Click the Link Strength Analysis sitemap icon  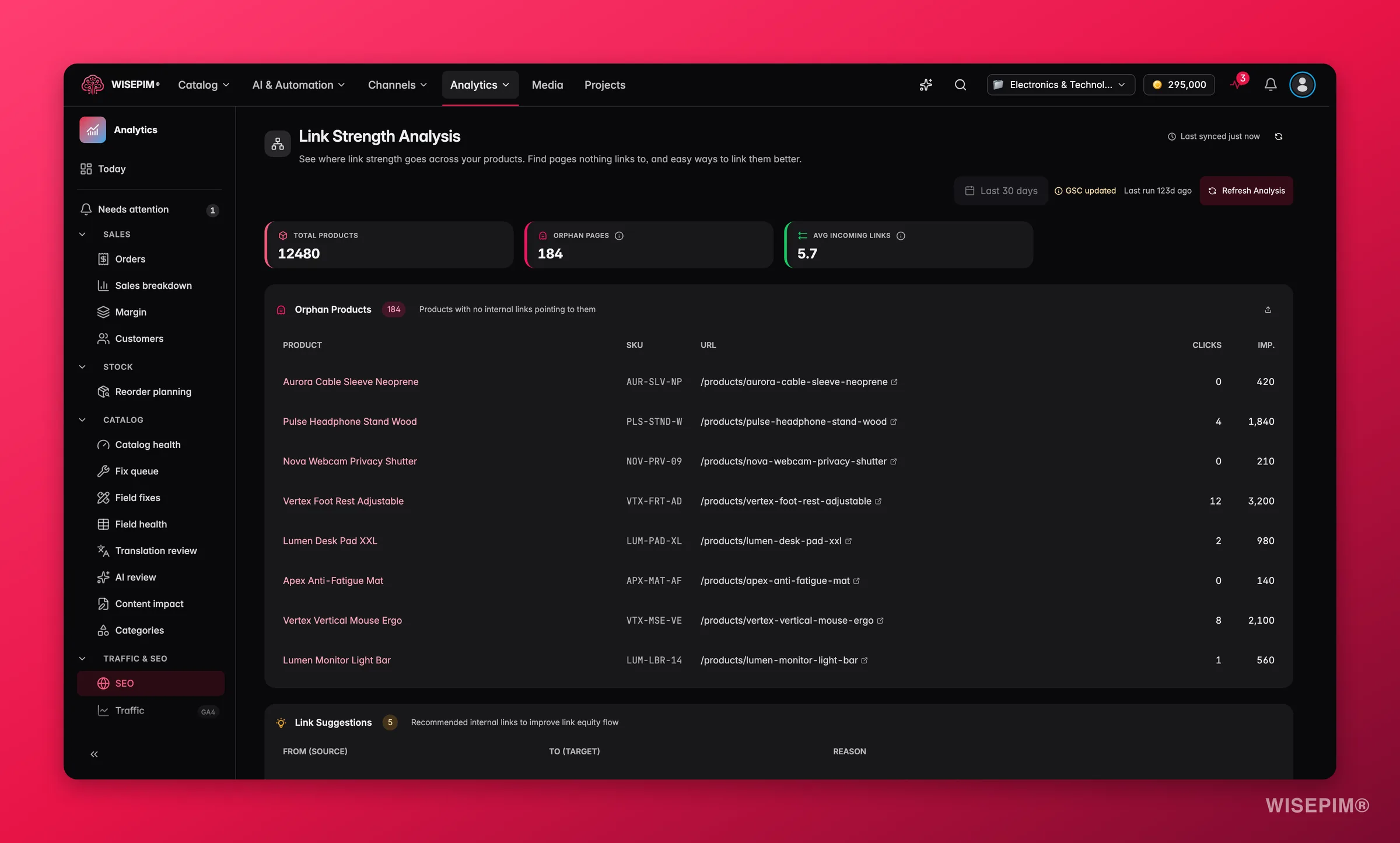[x=278, y=144]
